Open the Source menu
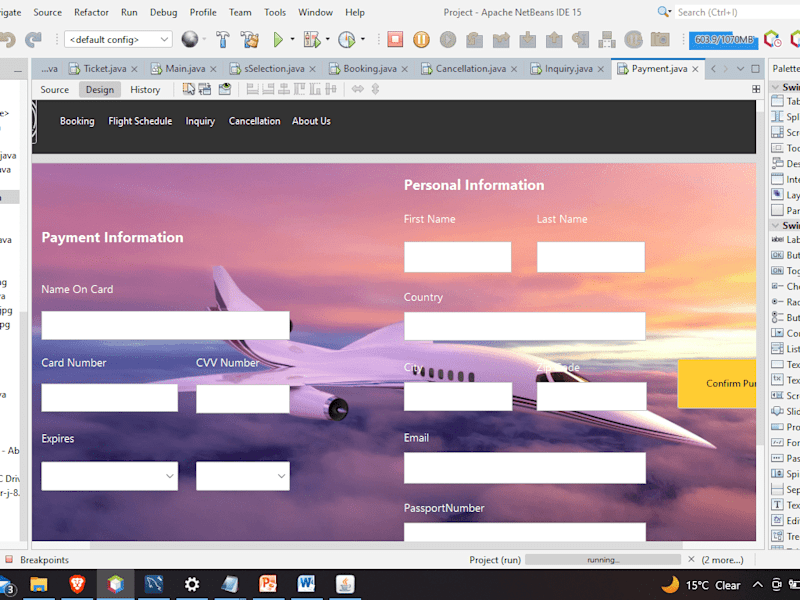800x600 pixels. click(47, 12)
